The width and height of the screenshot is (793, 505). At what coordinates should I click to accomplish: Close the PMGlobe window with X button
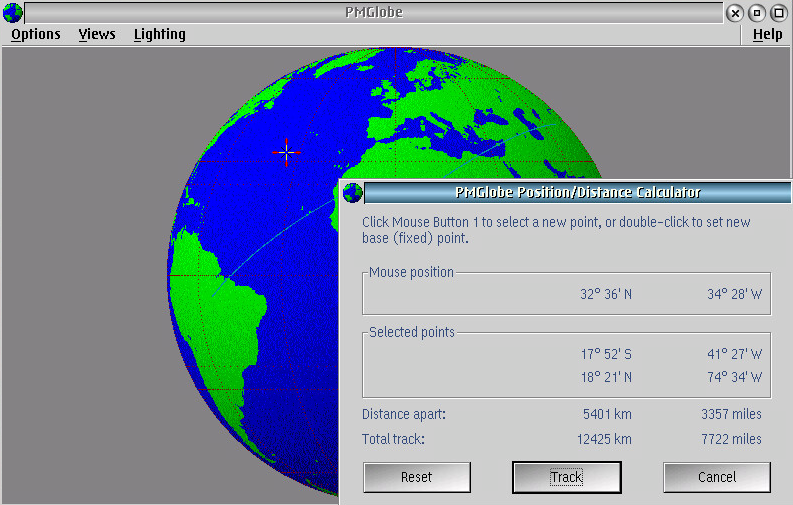coord(735,13)
